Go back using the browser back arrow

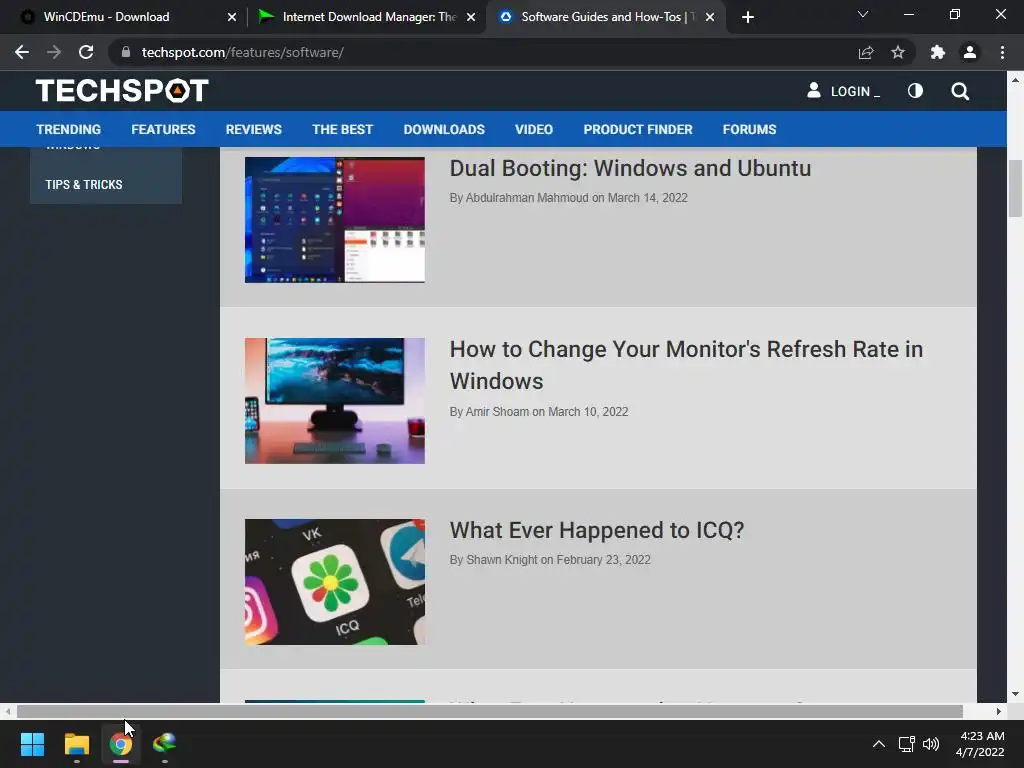(x=22, y=52)
